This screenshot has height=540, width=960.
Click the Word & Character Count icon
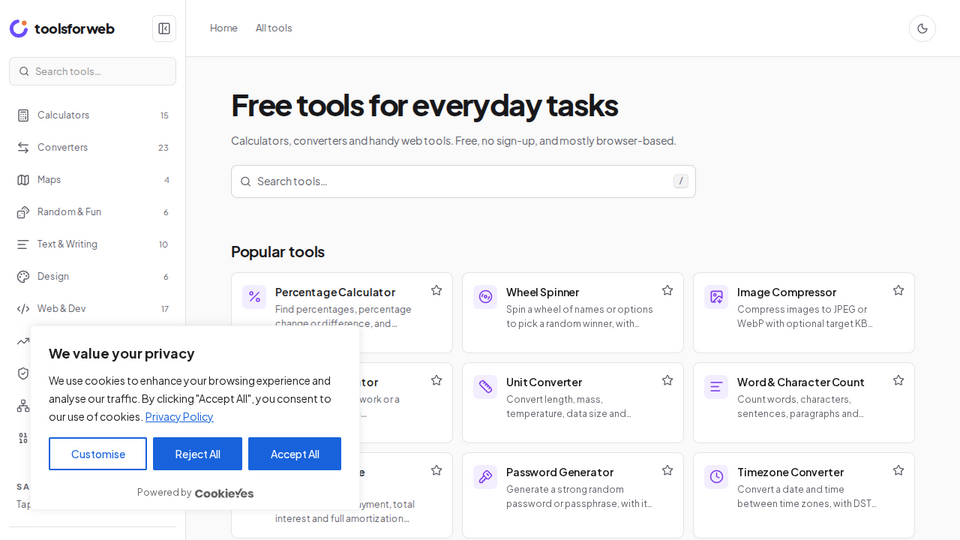point(716,387)
